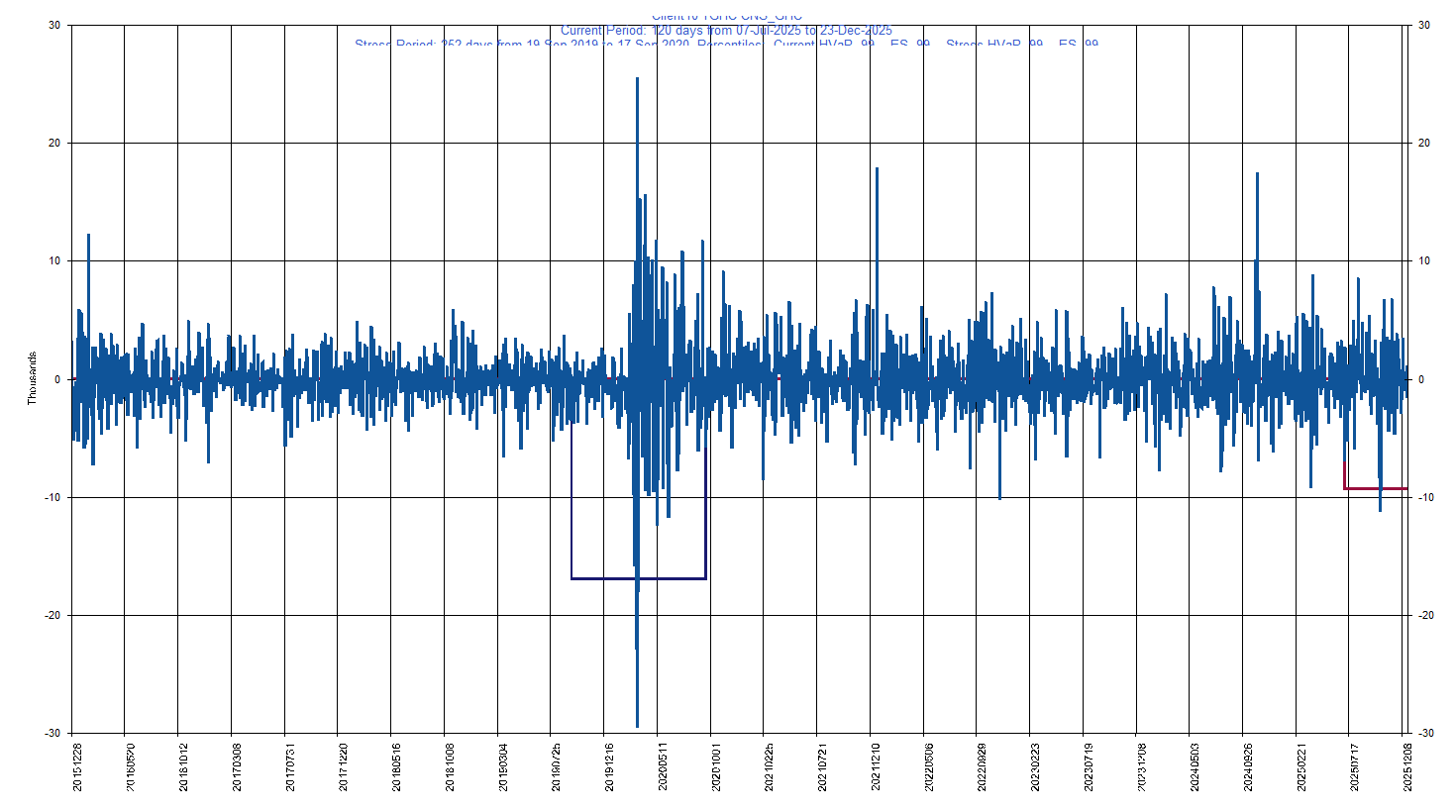Click the tallest positive spike in the series
Viewport: 1456px width, 812px height.
click(637, 81)
